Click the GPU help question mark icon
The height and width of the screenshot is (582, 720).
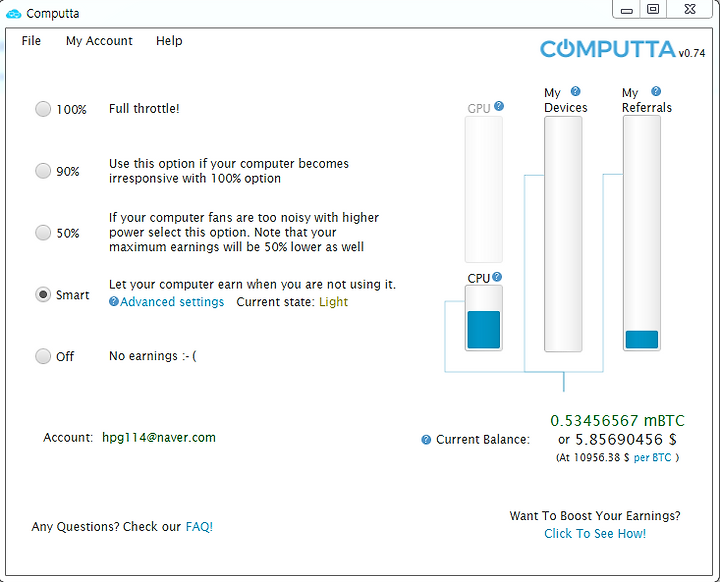coord(499,106)
